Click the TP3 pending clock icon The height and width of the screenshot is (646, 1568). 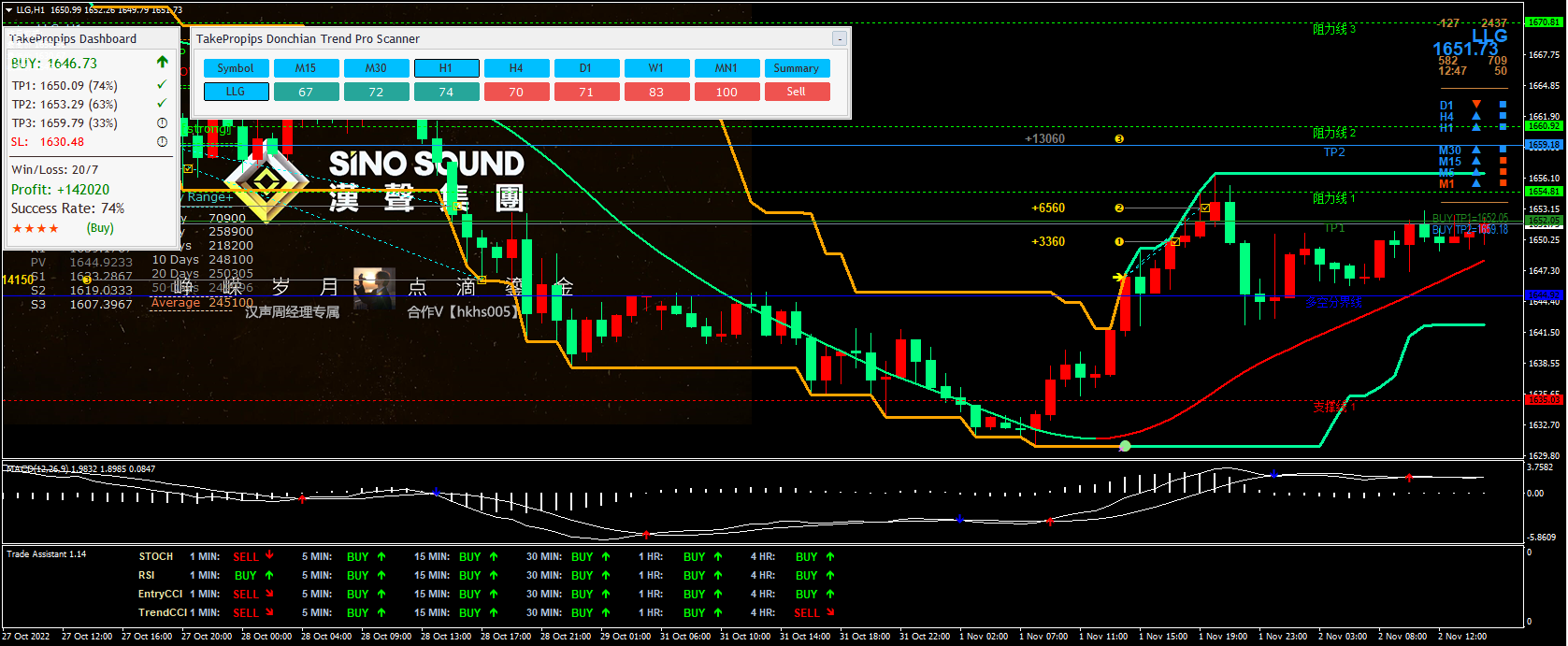tap(162, 122)
